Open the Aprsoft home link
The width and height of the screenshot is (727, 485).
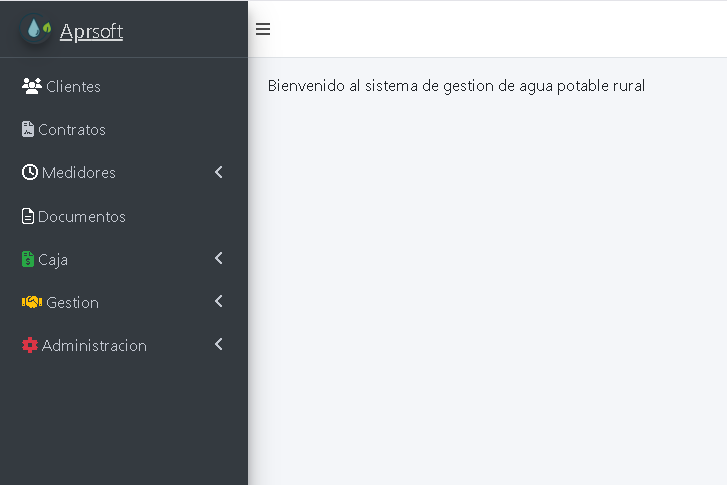coord(91,32)
